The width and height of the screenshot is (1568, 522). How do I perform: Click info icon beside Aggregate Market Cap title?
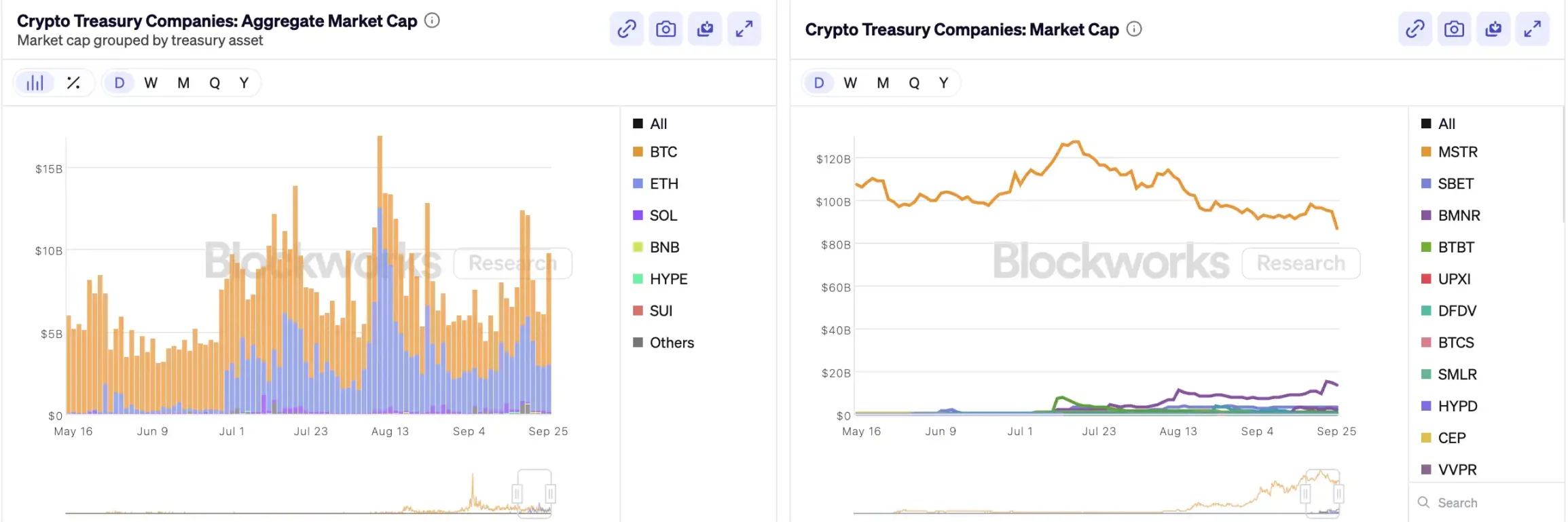[x=432, y=20]
